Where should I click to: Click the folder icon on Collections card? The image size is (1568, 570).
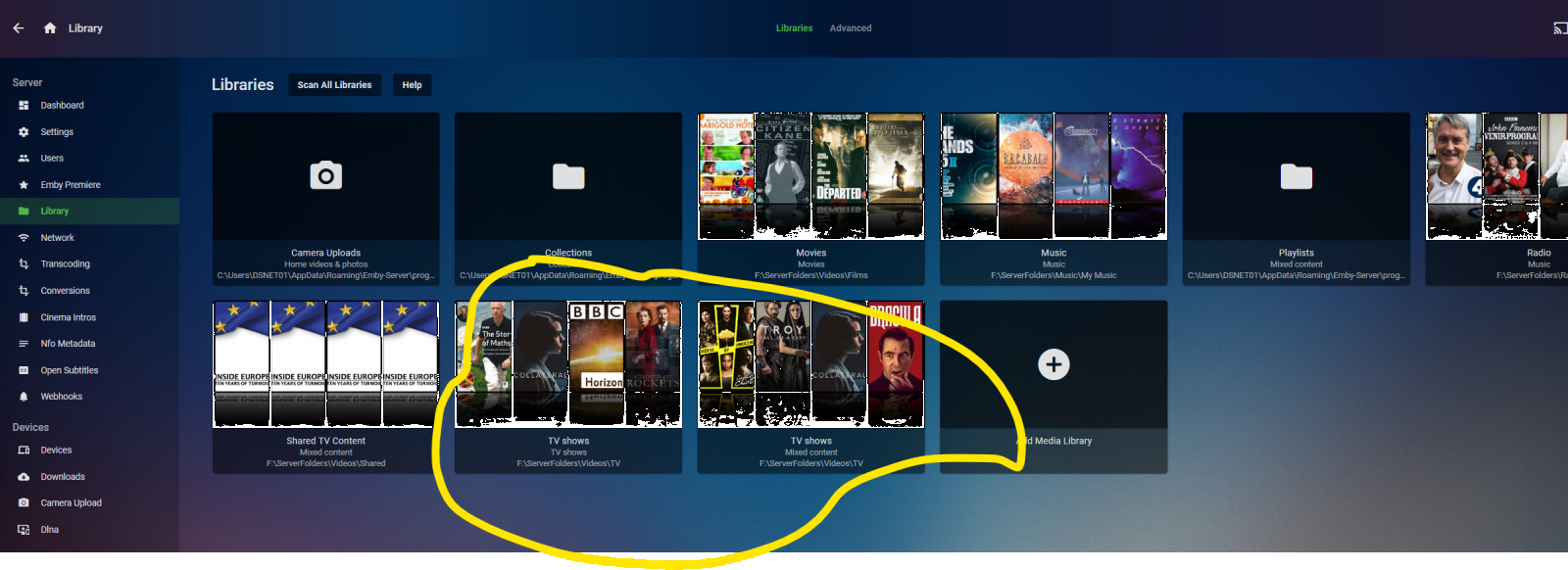click(568, 176)
